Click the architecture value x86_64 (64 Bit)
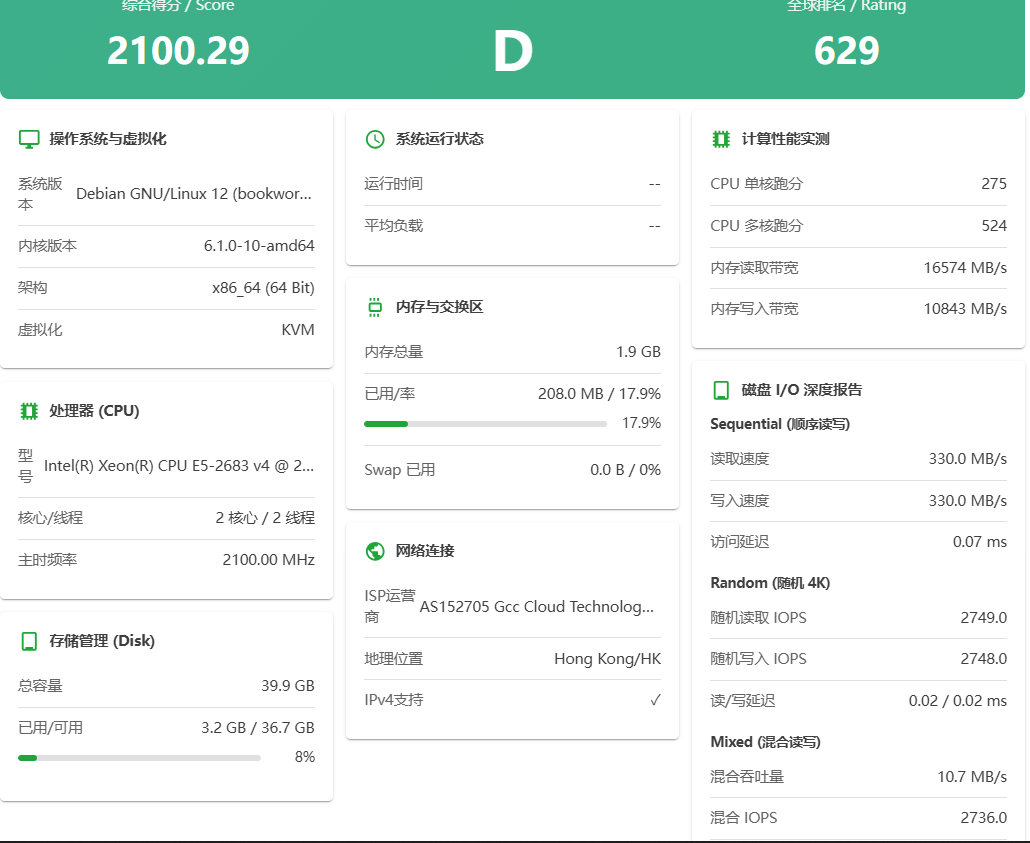This screenshot has width=1030, height=843. point(263,288)
